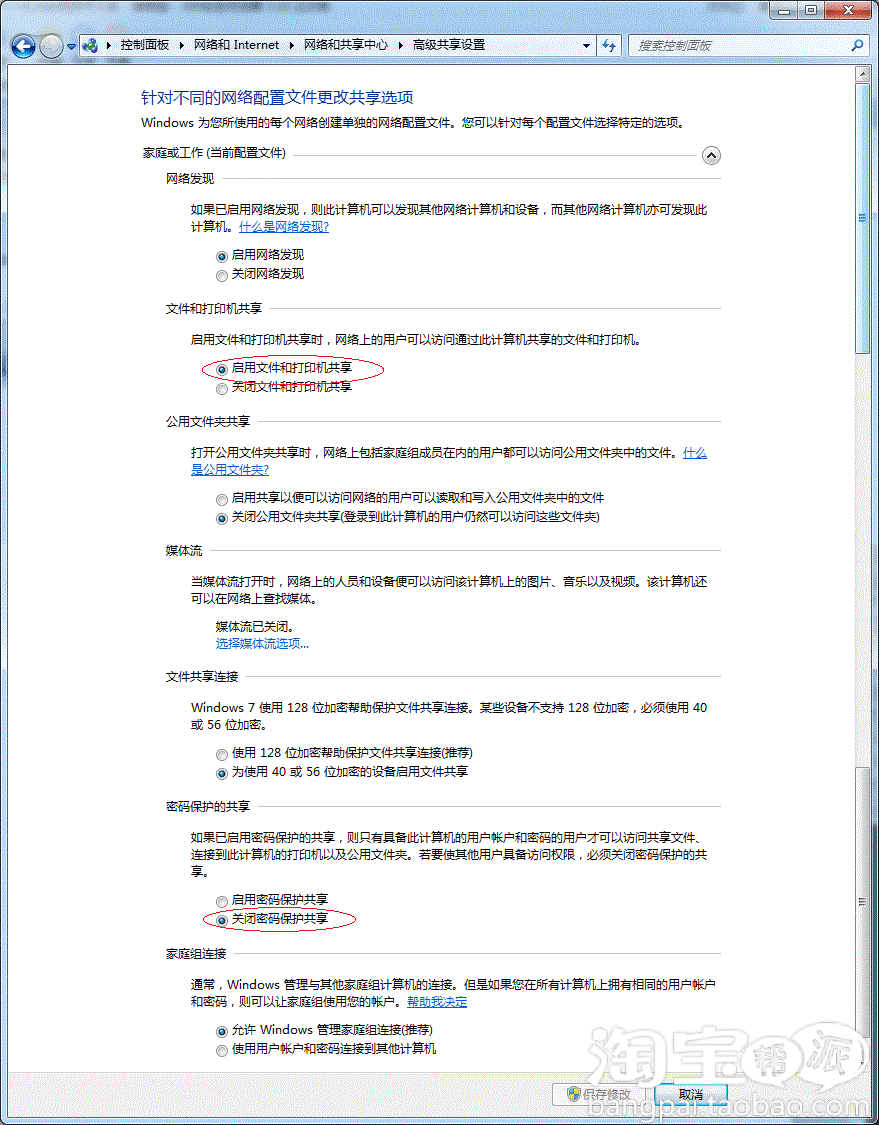
Task: Select 启用密码保护共享 option
Action: (x=221, y=901)
